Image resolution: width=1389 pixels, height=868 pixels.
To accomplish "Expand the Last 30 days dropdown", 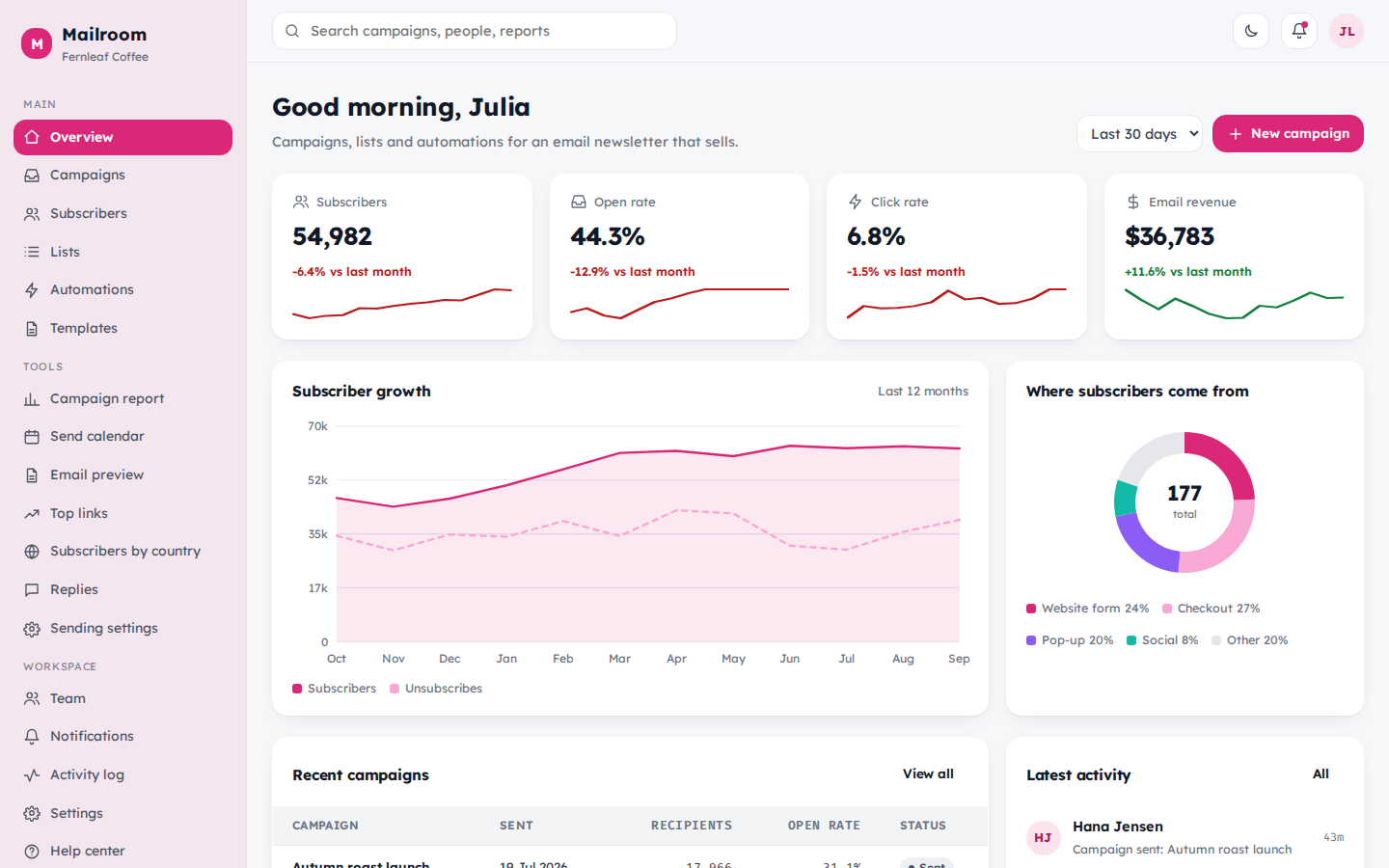I will (1139, 134).
